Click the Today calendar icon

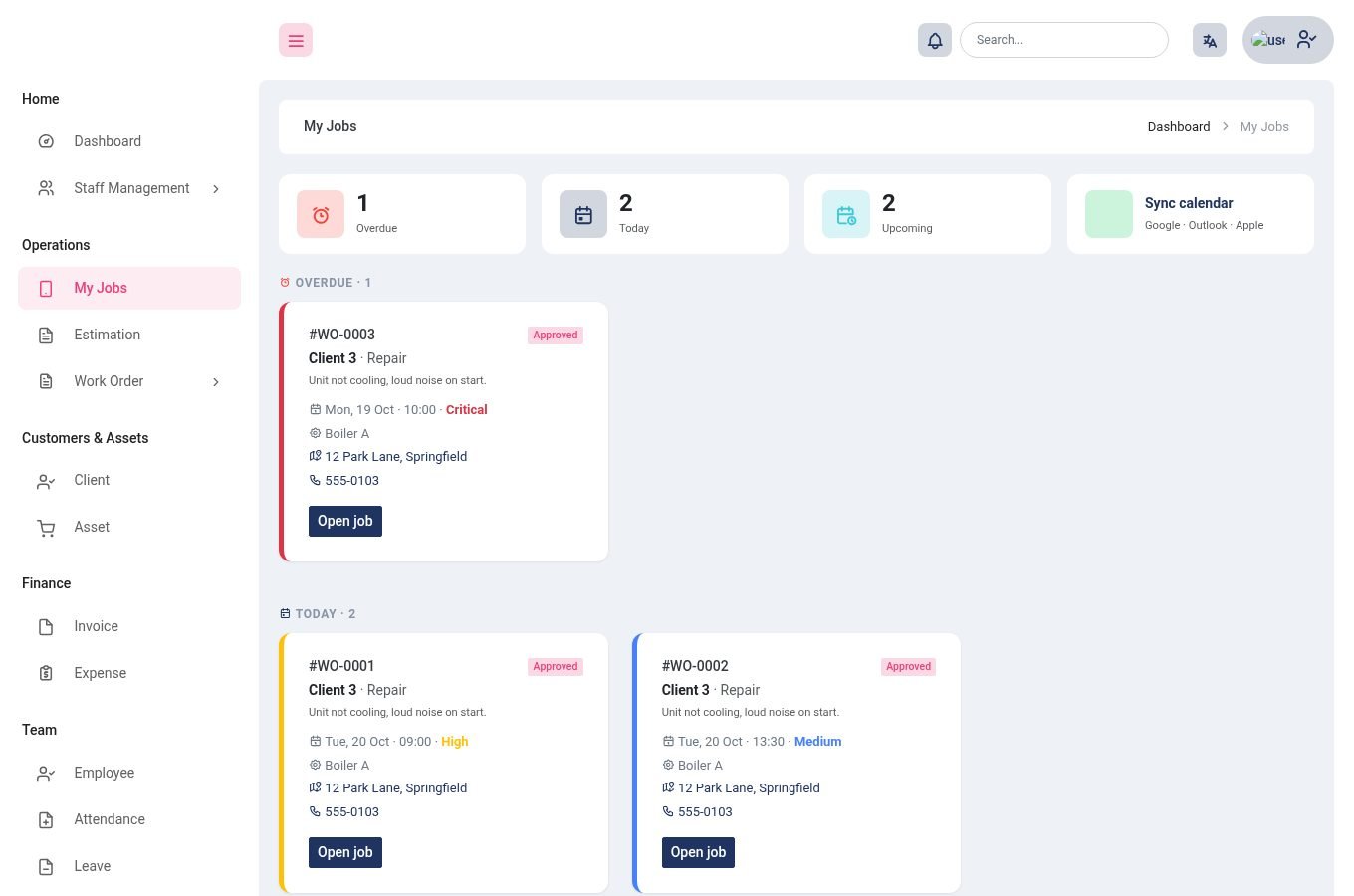coord(583,214)
